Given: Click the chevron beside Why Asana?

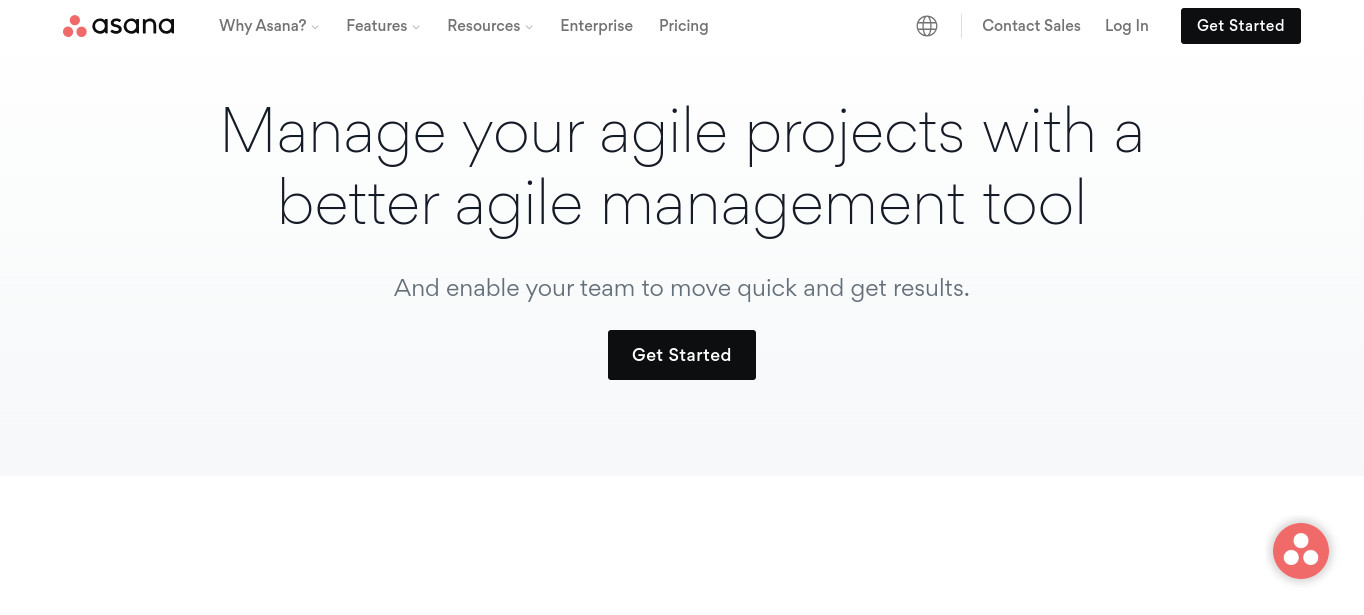Looking at the screenshot, I should 315,27.
